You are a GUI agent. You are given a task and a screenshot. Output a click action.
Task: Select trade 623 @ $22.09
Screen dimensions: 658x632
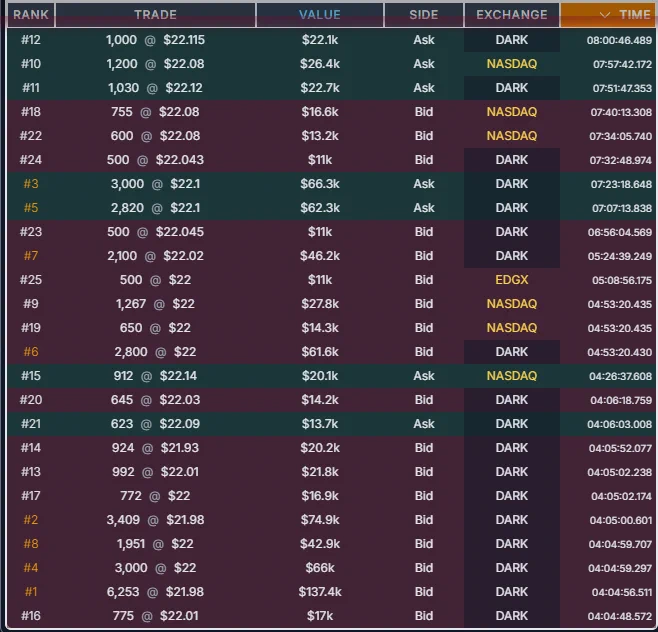pyautogui.click(x=155, y=424)
